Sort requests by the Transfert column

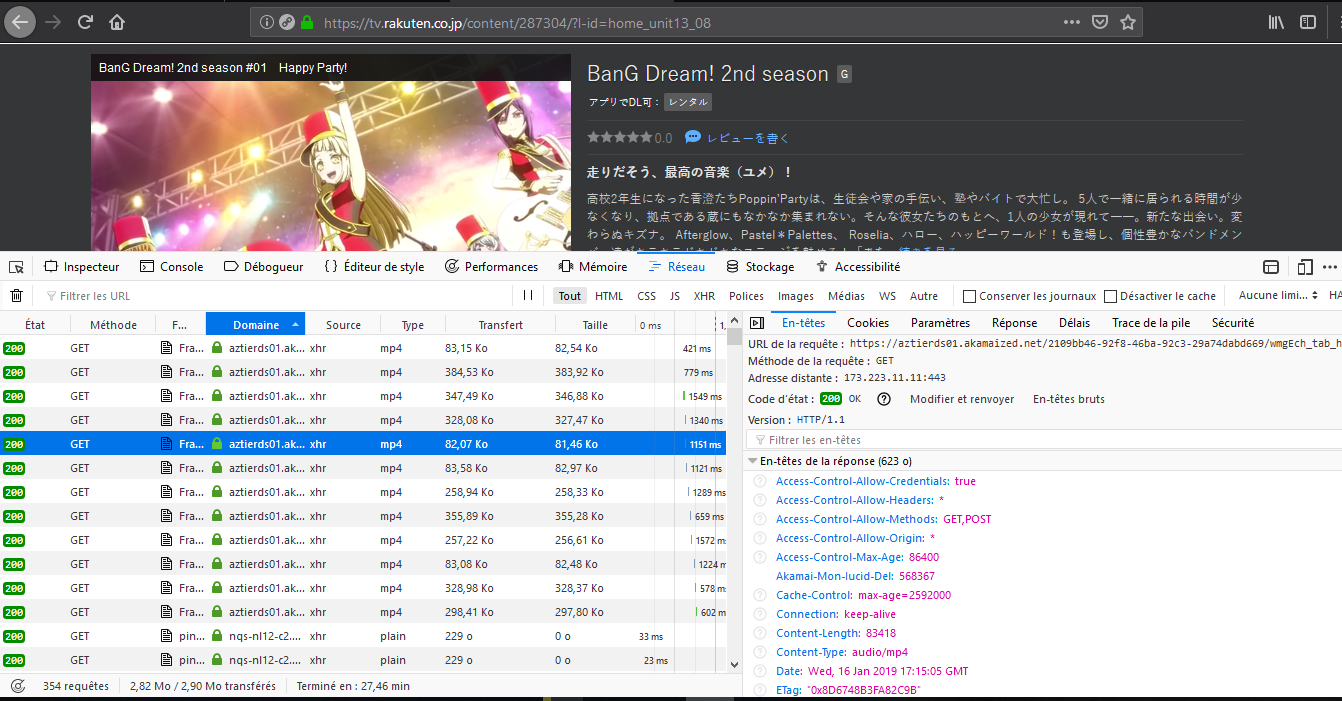pos(500,324)
